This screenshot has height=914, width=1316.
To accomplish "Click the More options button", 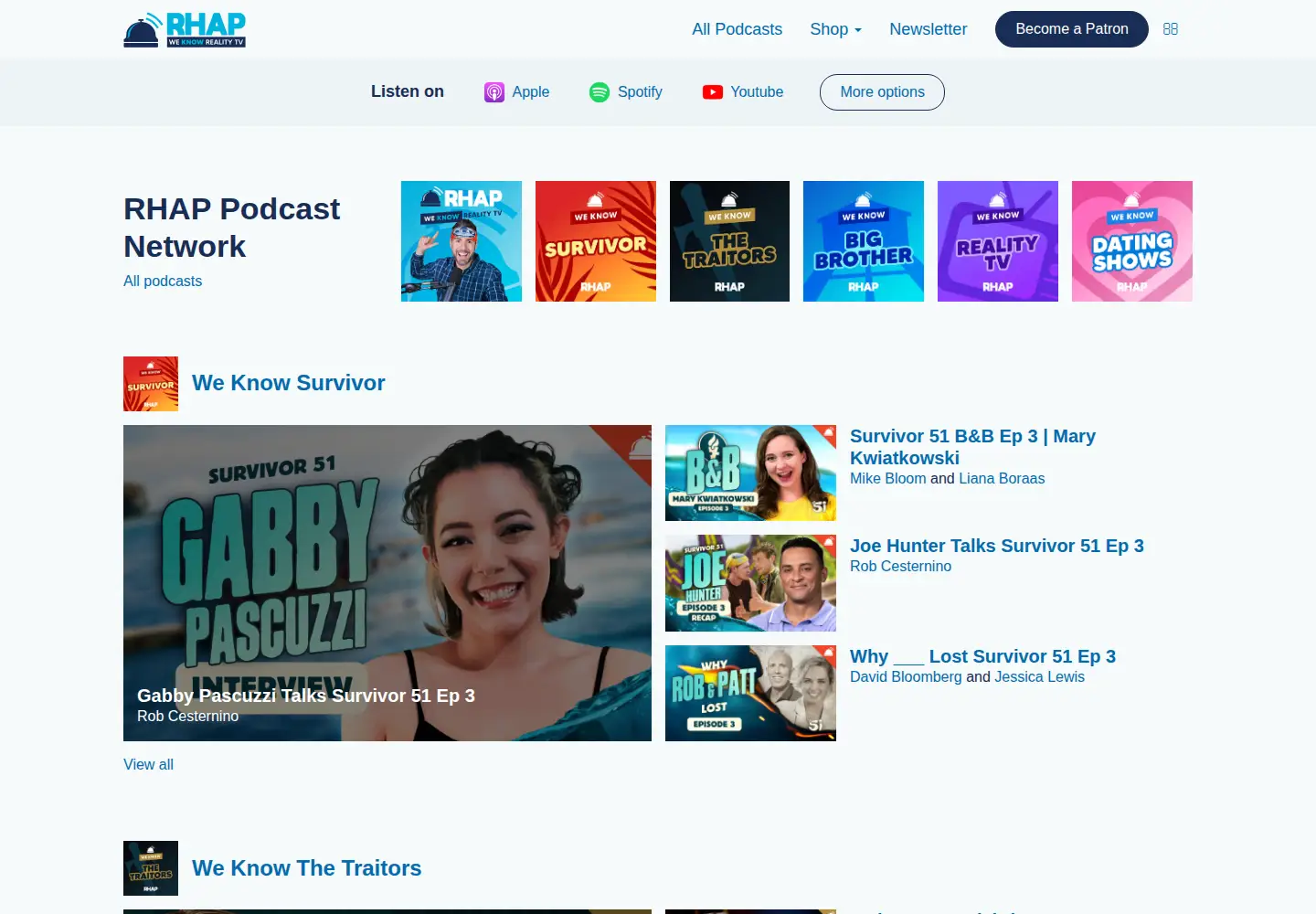I will [x=882, y=92].
